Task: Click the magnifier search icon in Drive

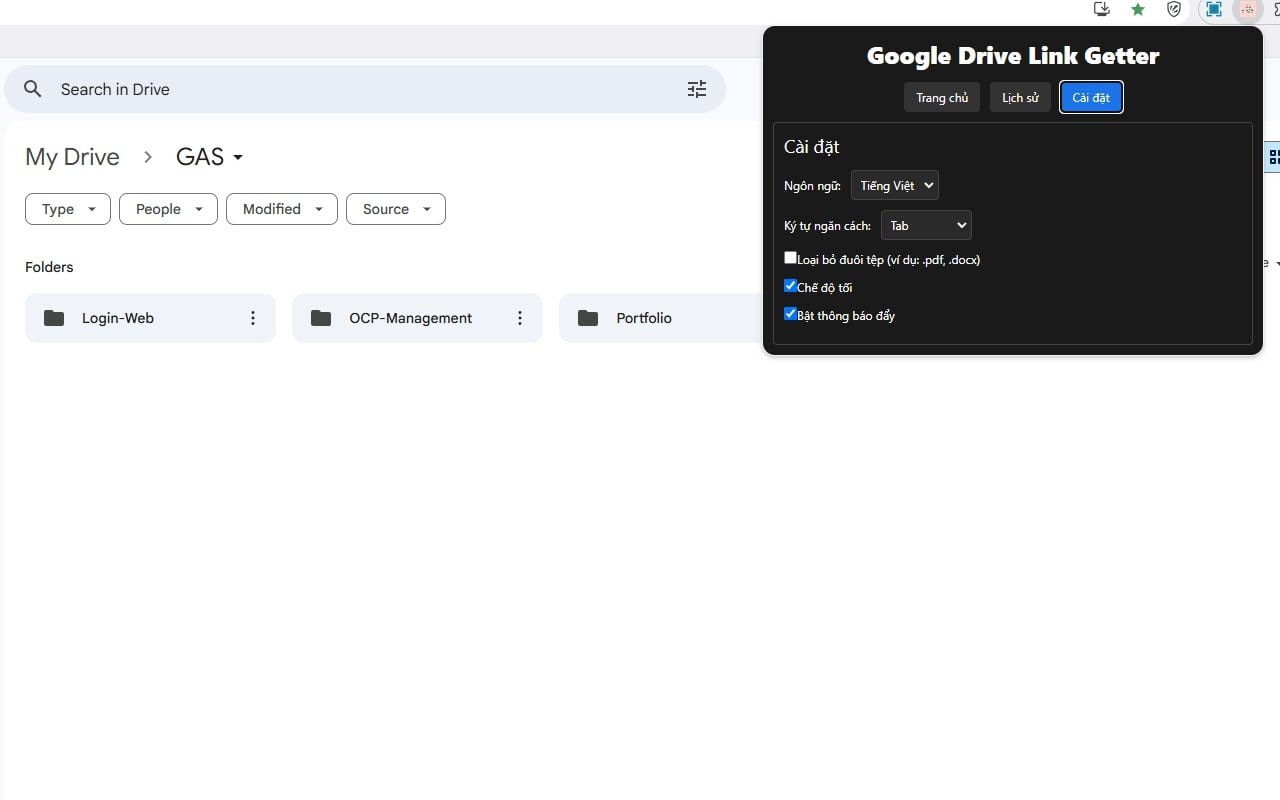Action: (33, 89)
